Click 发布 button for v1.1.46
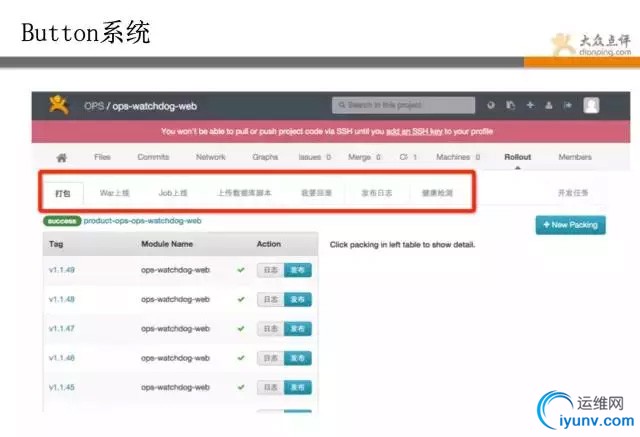The image size is (640, 437). coord(298,358)
